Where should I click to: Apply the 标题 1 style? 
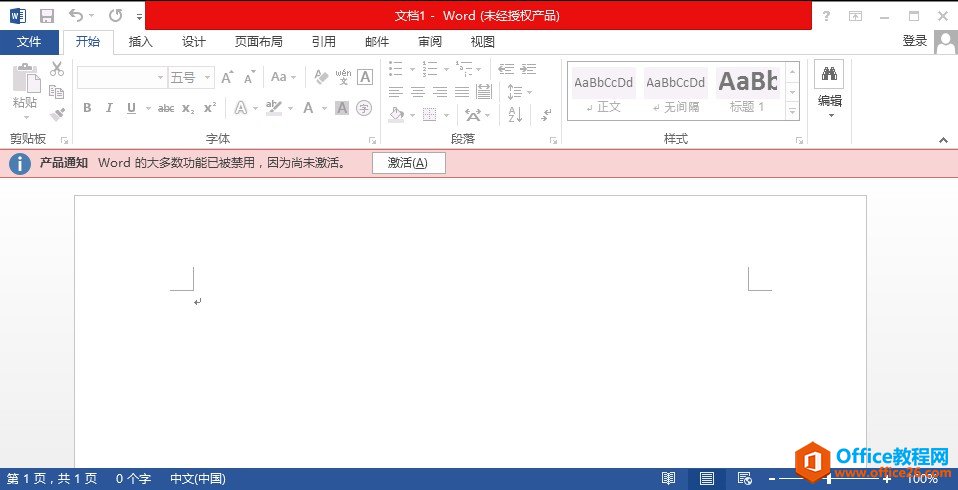(x=748, y=92)
